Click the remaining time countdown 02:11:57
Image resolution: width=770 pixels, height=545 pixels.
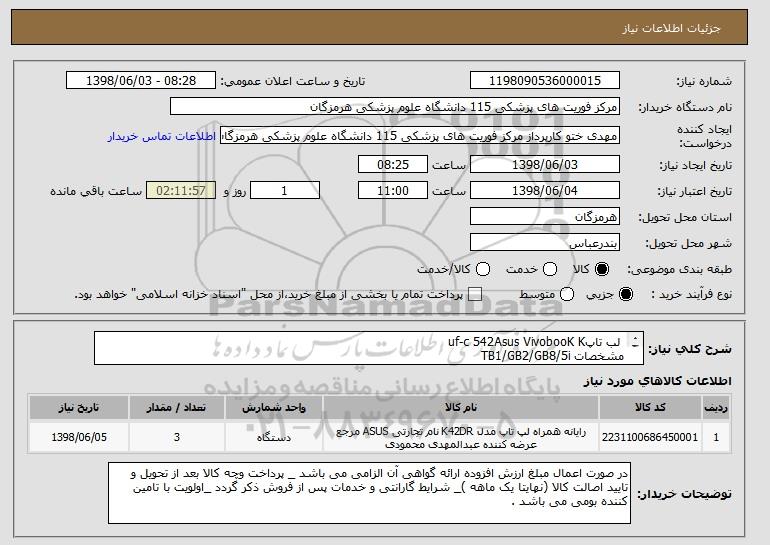(181, 191)
